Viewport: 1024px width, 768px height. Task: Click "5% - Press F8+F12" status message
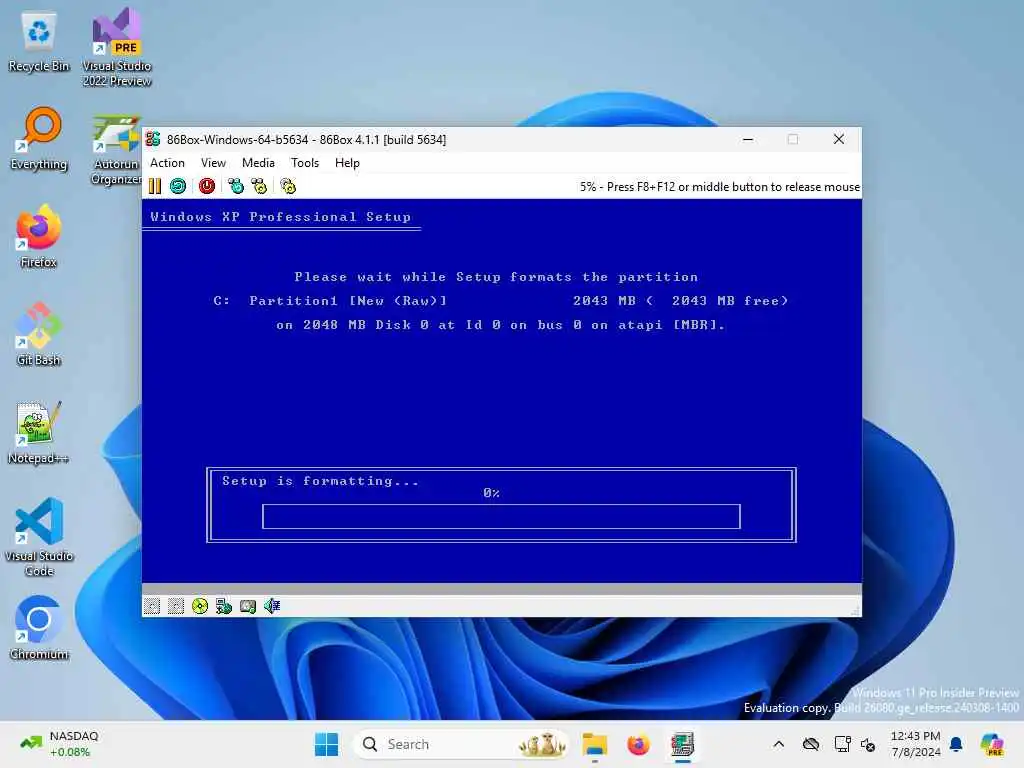tap(720, 187)
